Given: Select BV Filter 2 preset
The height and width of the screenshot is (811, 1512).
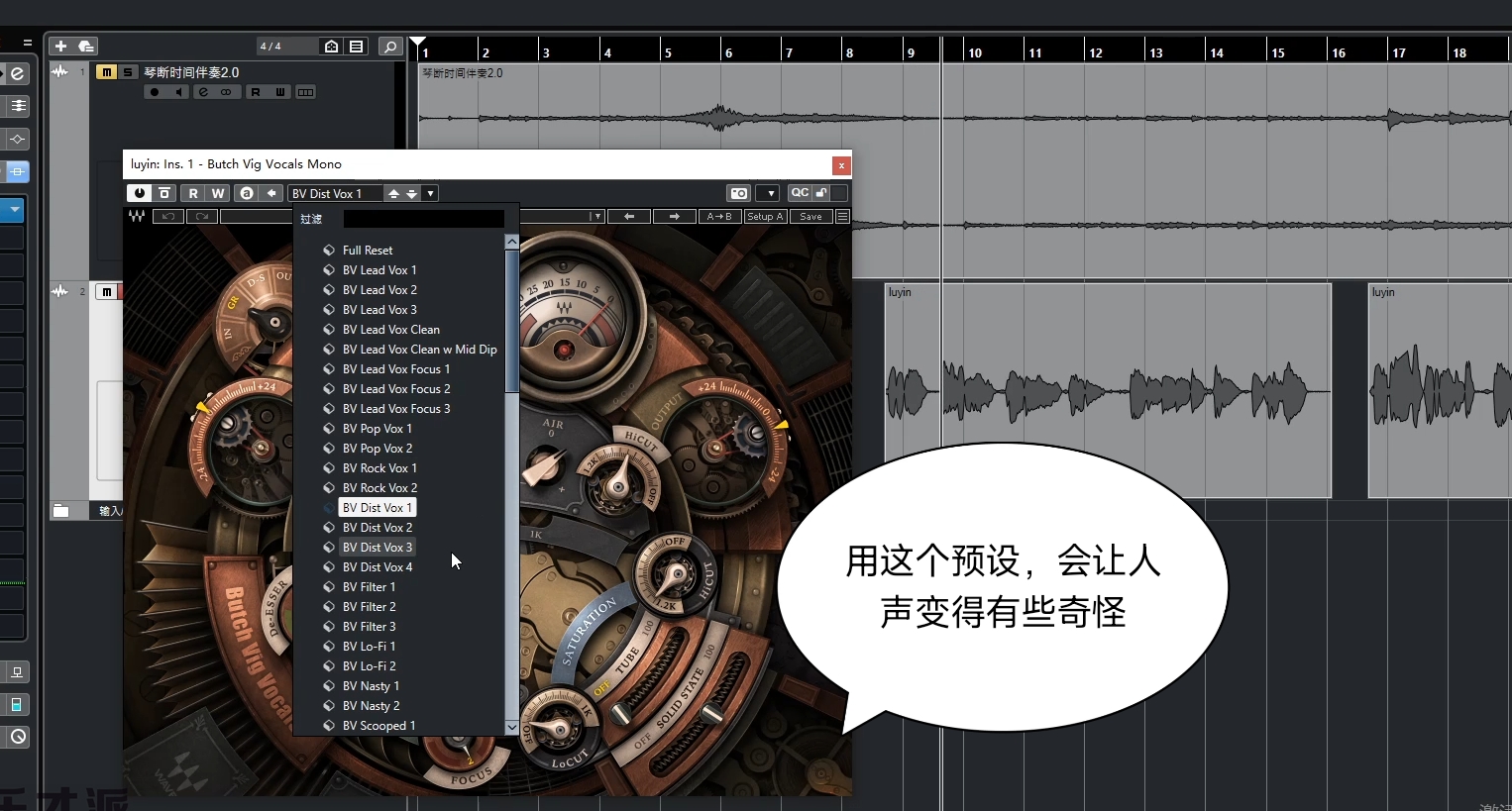Looking at the screenshot, I should (x=369, y=607).
